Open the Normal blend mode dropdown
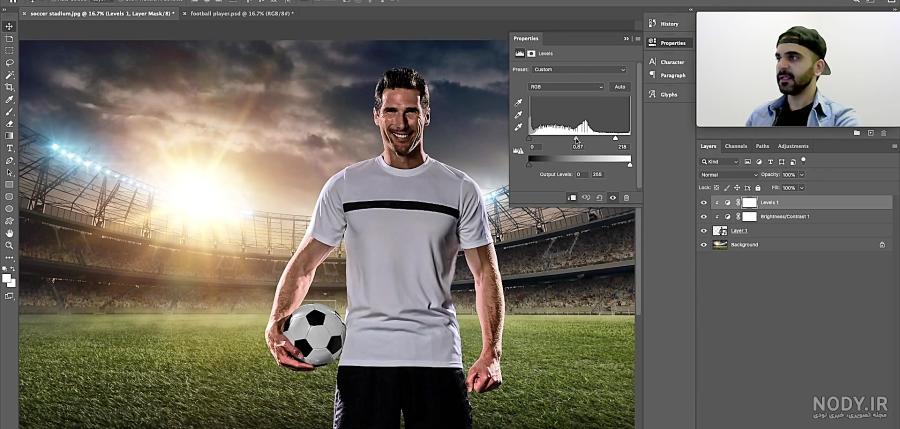 click(x=729, y=175)
